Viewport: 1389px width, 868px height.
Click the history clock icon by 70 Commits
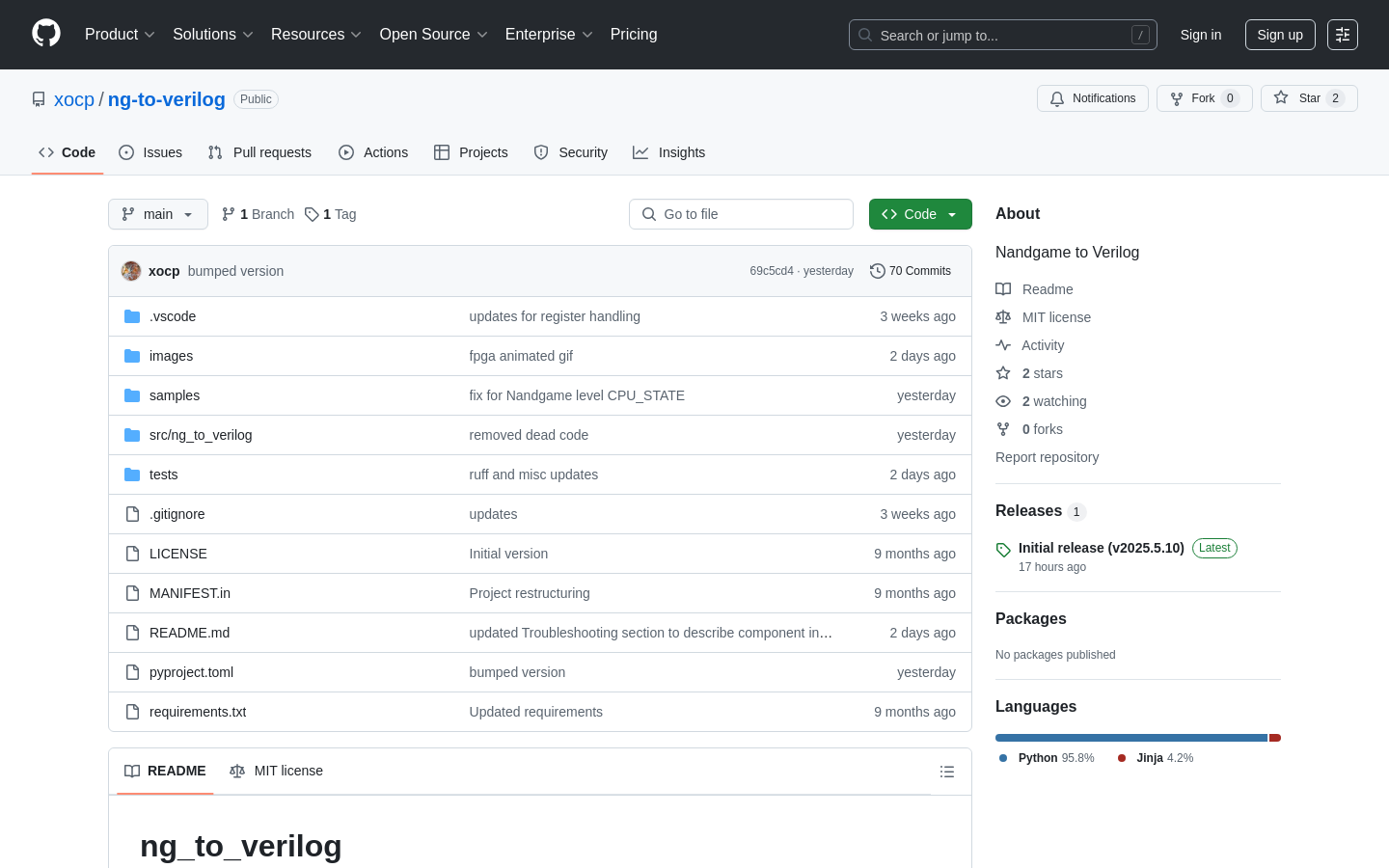click(877, 271)
